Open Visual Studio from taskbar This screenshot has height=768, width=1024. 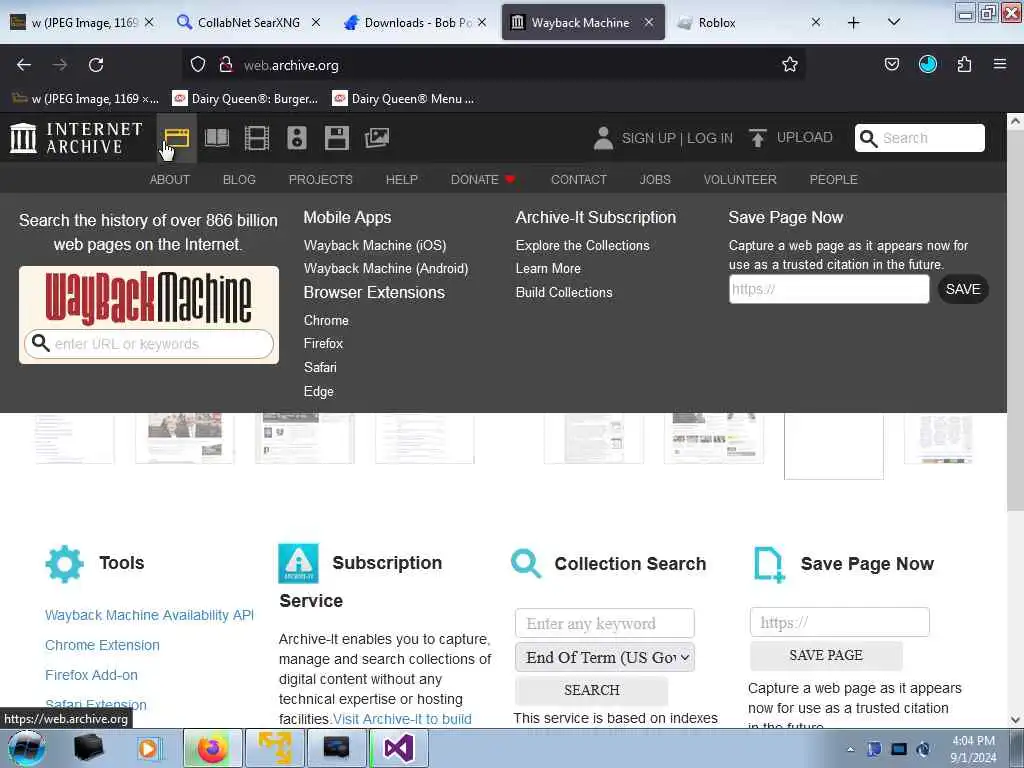[x=398, y=748]
